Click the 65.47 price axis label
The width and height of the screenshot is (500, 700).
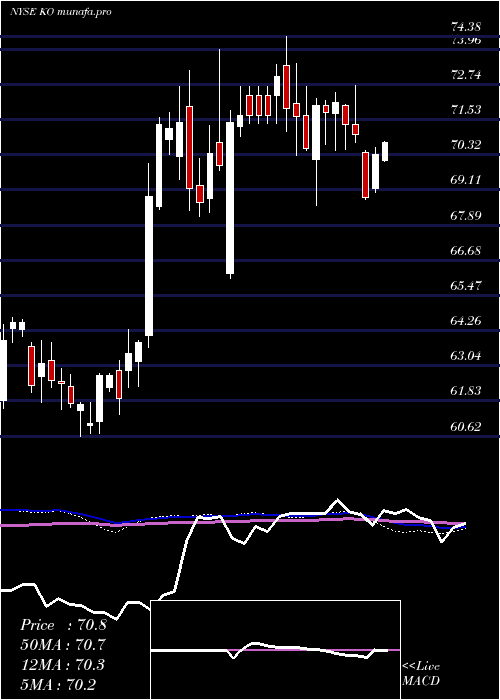[466, 285]
